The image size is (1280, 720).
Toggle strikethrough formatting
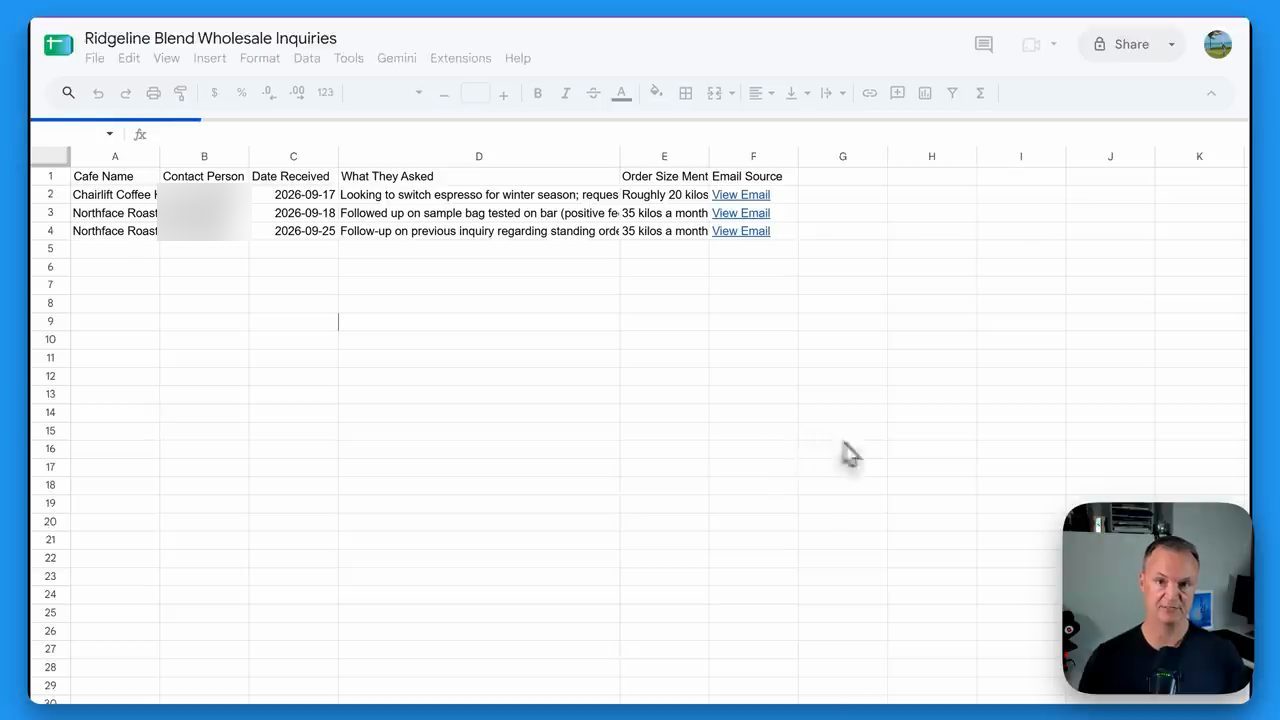point(594,93)
